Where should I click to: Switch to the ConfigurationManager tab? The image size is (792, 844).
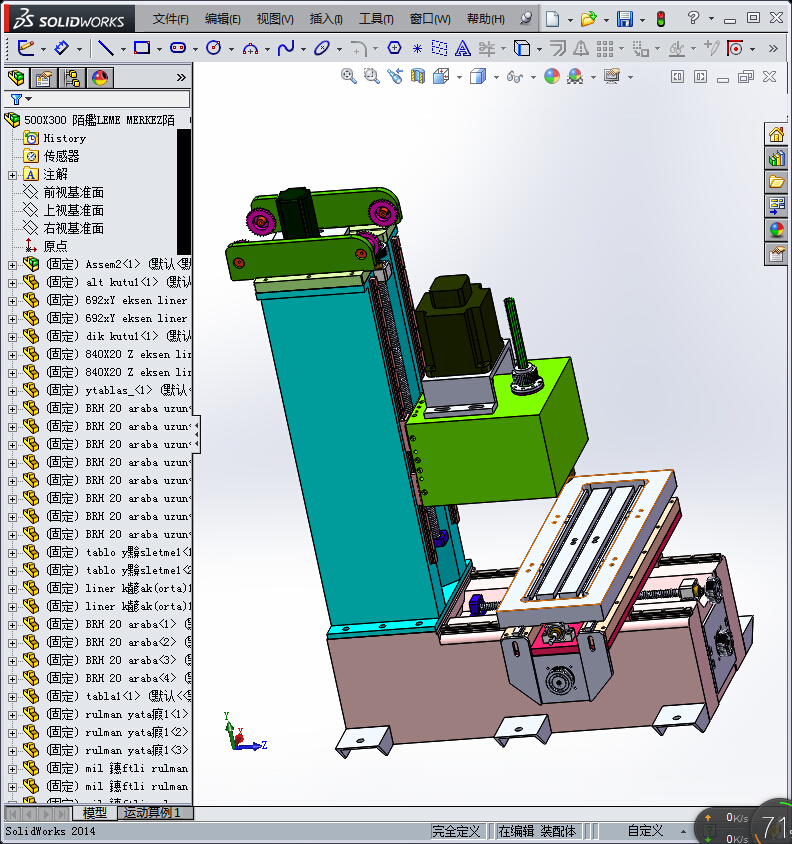click(72, 78)
